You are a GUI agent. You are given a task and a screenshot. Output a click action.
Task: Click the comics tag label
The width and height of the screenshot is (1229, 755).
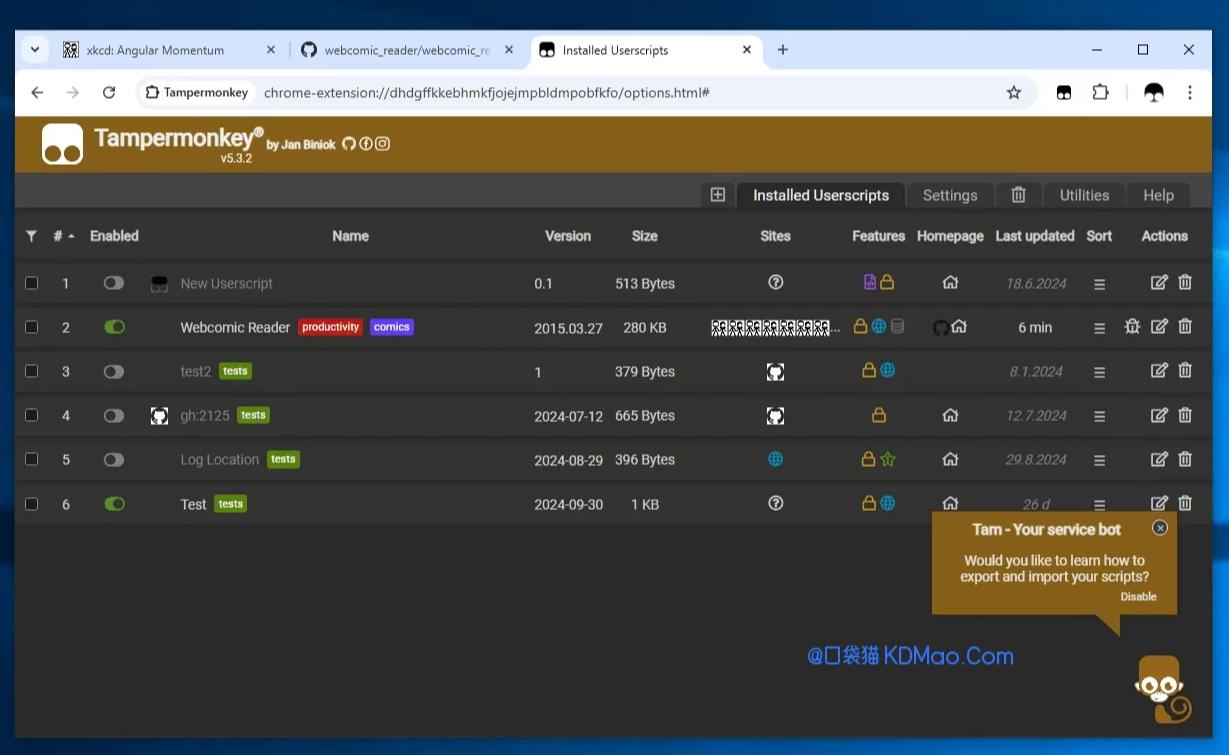[x=392, y=327]
